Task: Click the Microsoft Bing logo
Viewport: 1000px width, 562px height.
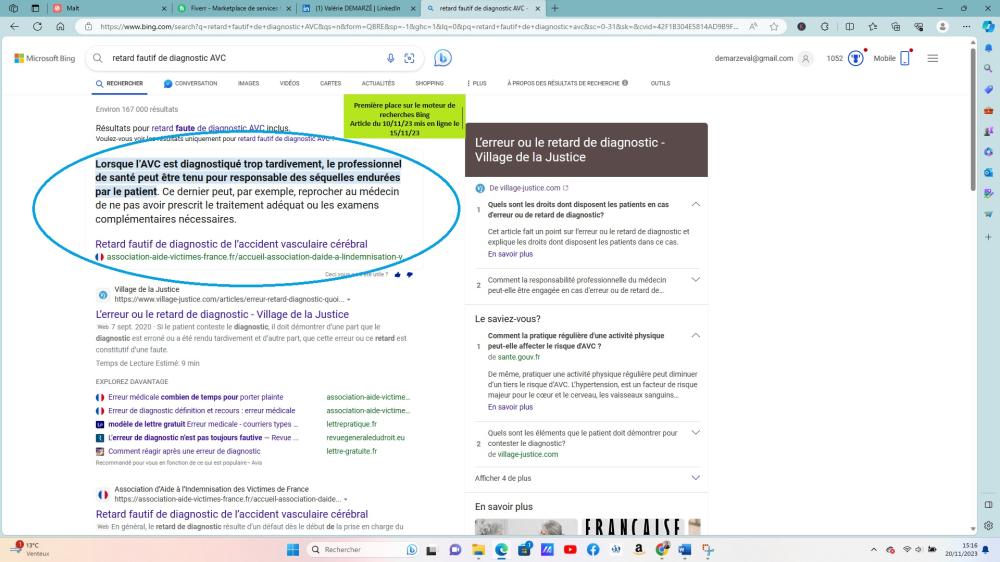Action: pos(45,58)
